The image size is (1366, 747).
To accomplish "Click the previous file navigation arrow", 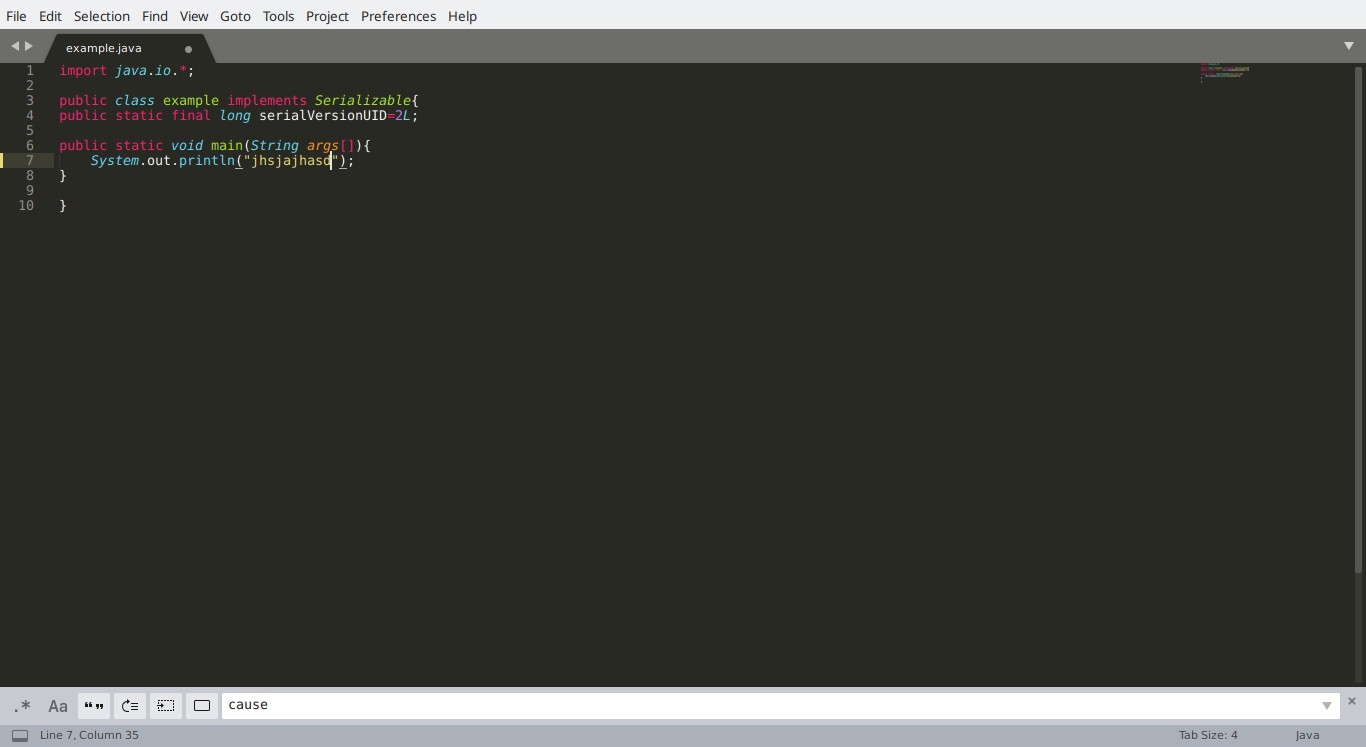I will [x=13, y=46].
